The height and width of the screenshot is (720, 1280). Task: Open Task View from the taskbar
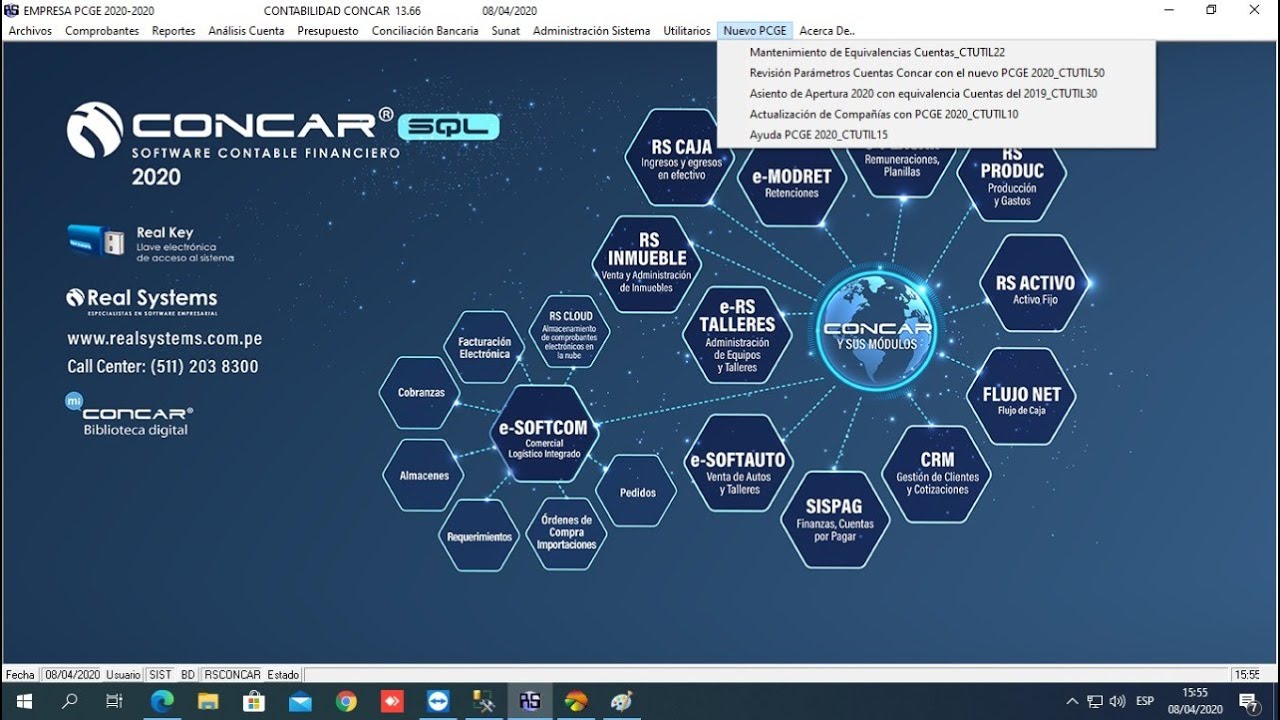pos(115,701)
